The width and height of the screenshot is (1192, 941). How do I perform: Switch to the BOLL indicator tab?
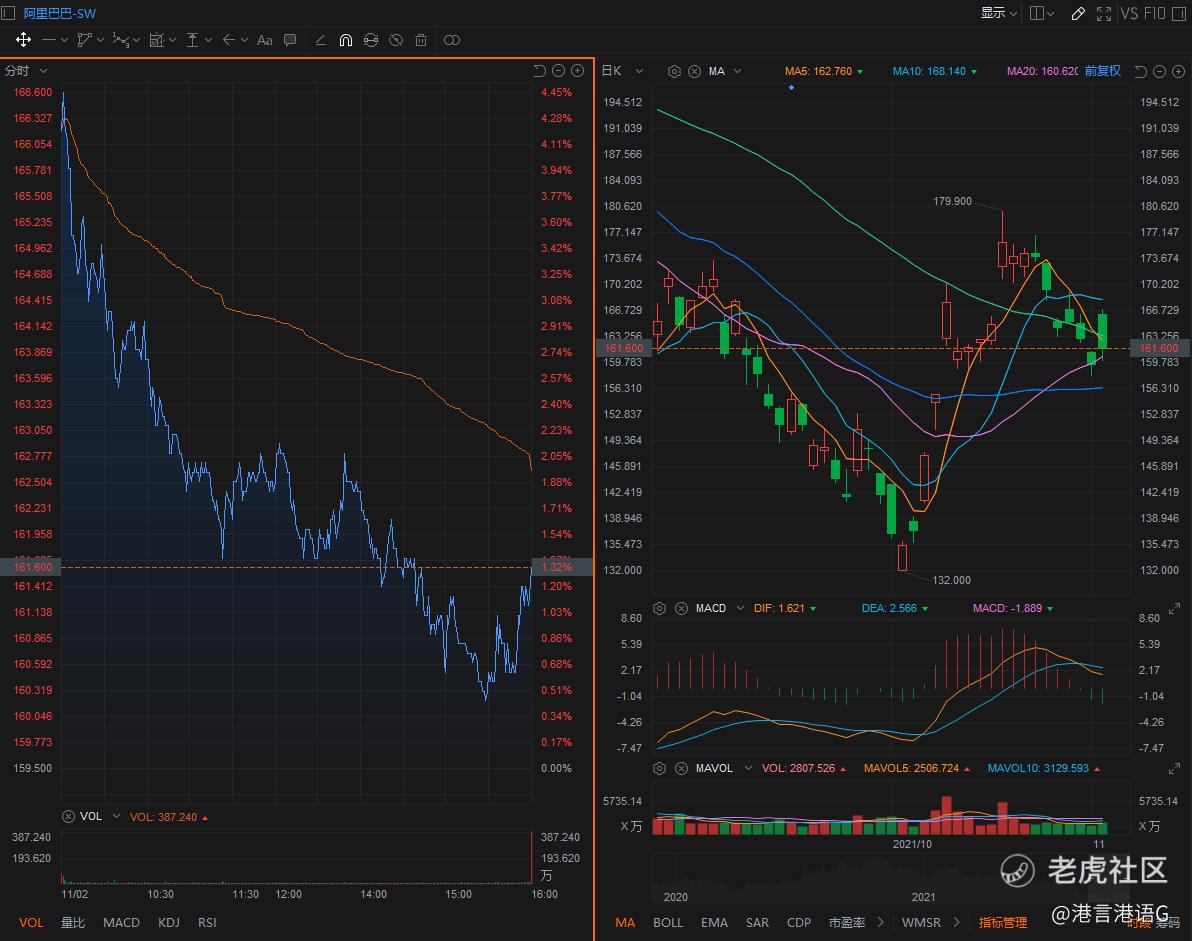coord(667,922)
